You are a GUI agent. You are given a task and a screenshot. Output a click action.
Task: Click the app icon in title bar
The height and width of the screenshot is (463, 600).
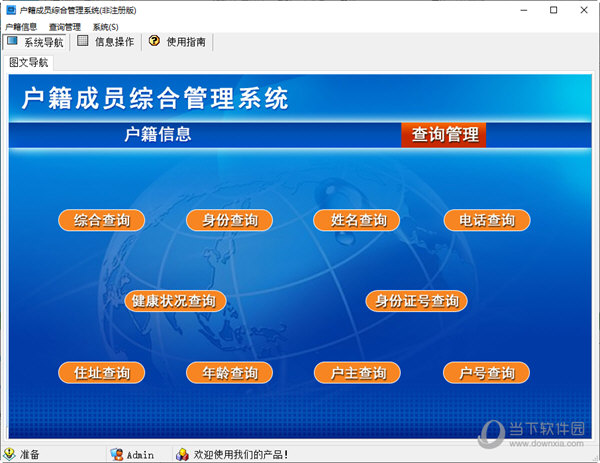tap(11, 10)
